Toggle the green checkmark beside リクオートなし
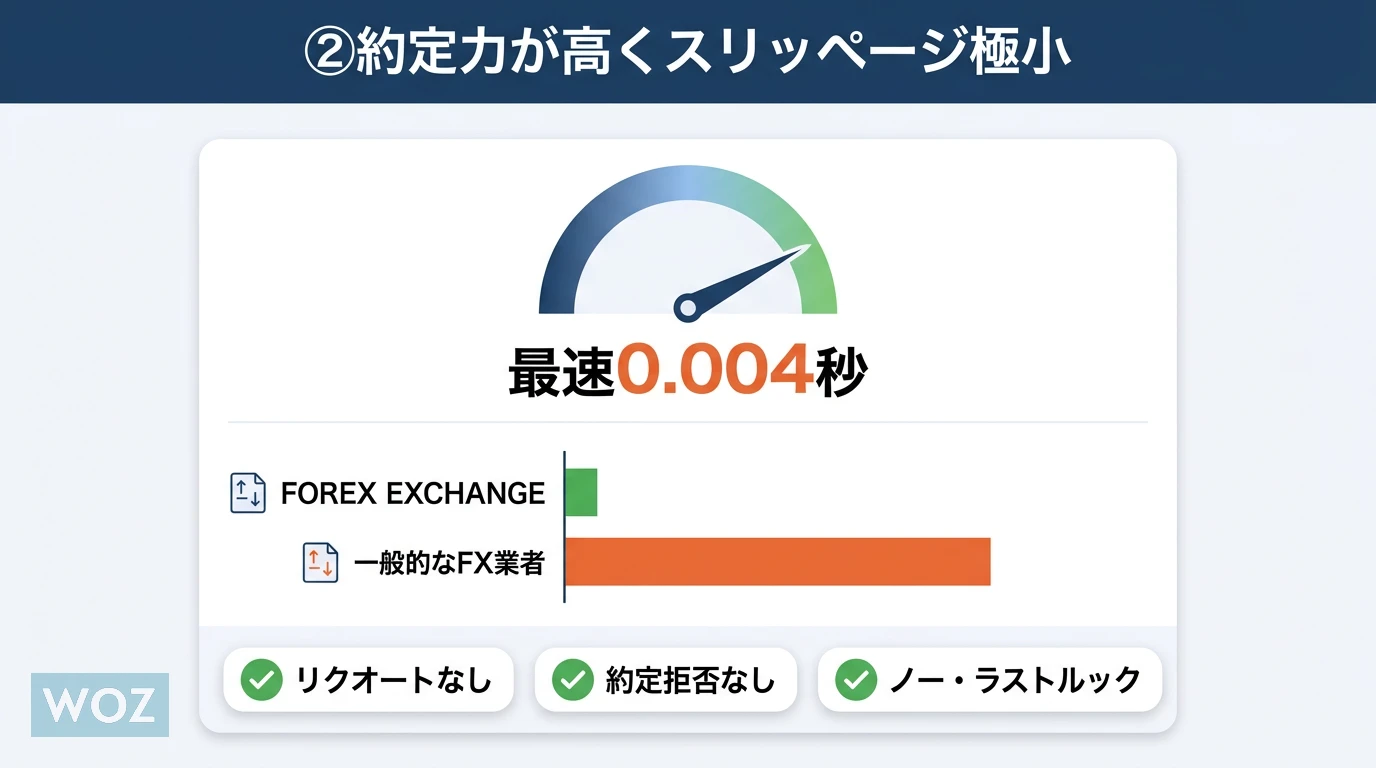Viewport: 1376px width, 768px height. (261, 681)
